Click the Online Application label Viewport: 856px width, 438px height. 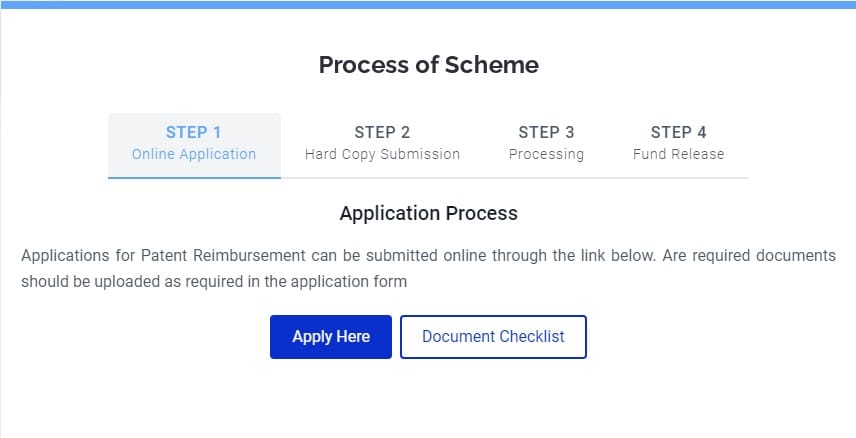pyautogui.click(x=194, y=155)
